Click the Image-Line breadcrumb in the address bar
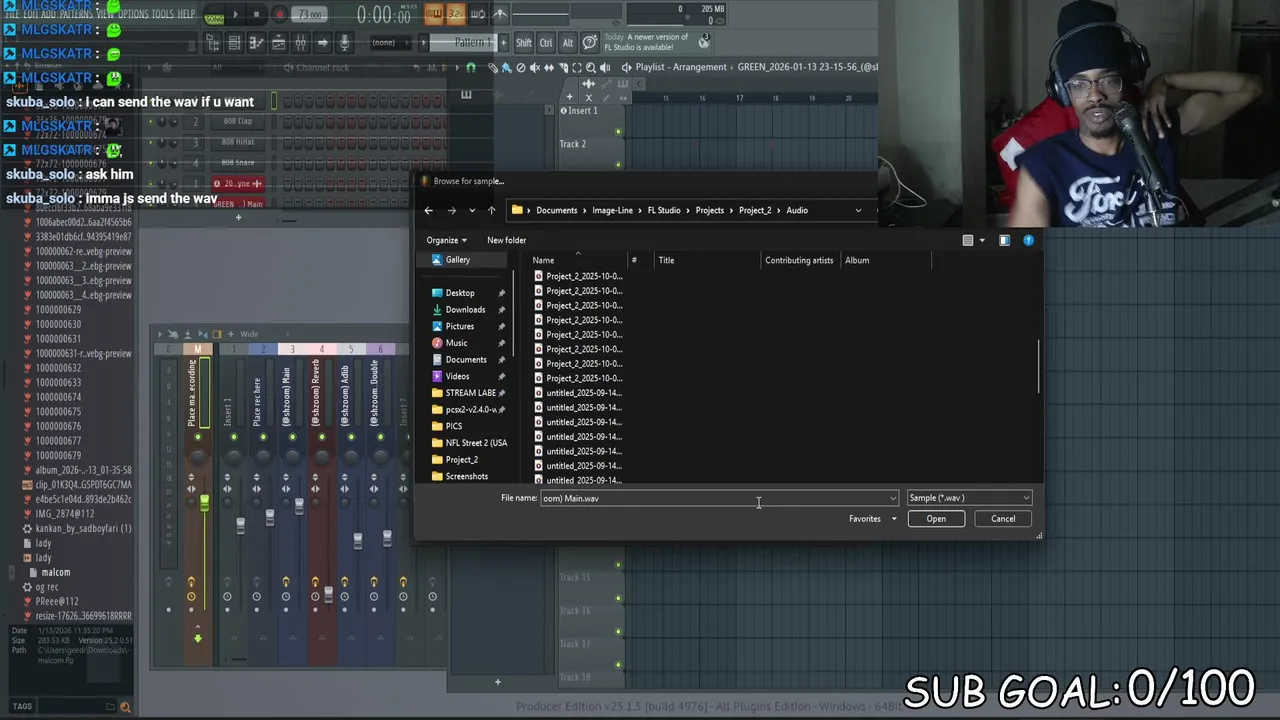Viewport: 1280px width, 720px height. [612, 210]
